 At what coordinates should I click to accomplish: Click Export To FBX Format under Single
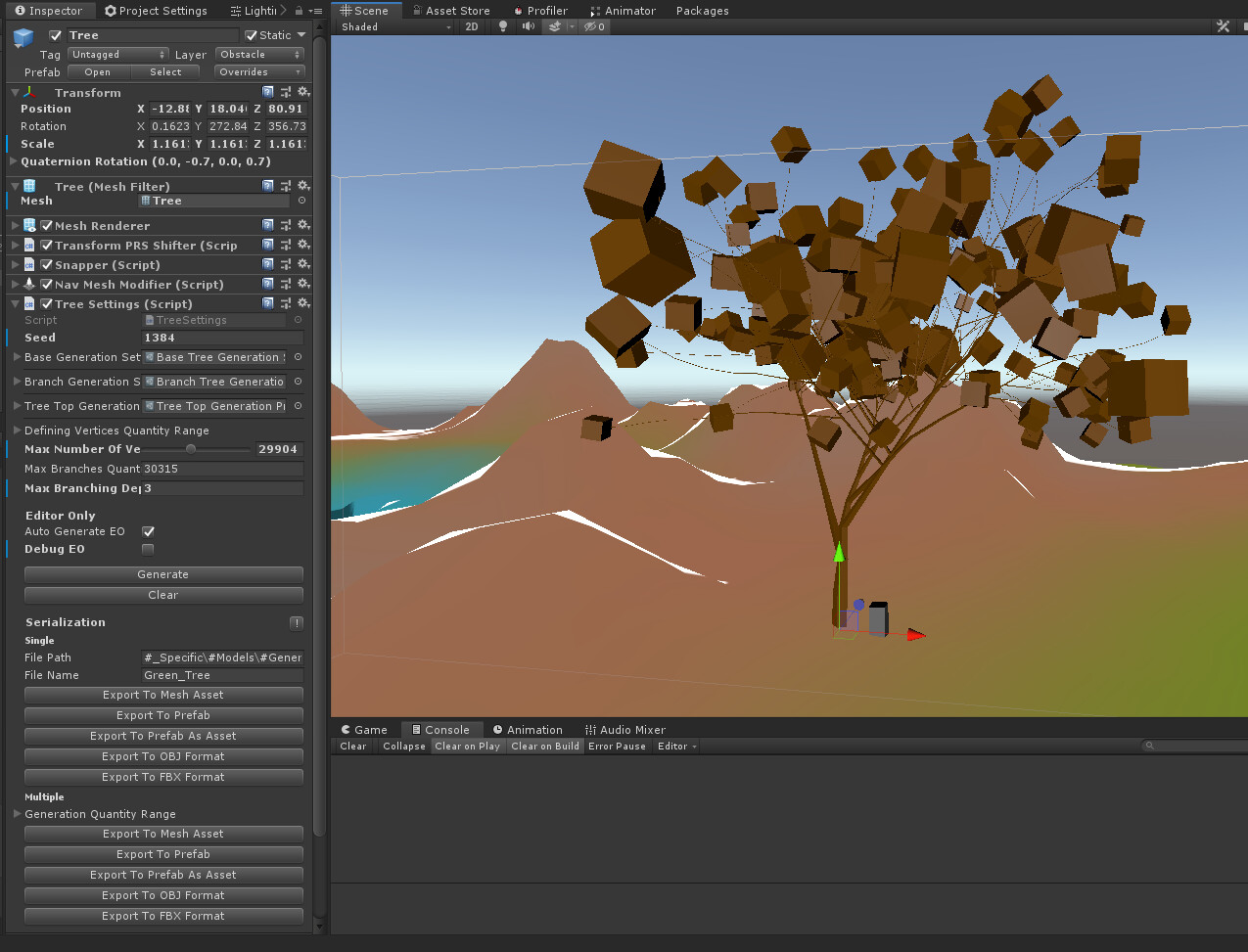click(163, 776)
